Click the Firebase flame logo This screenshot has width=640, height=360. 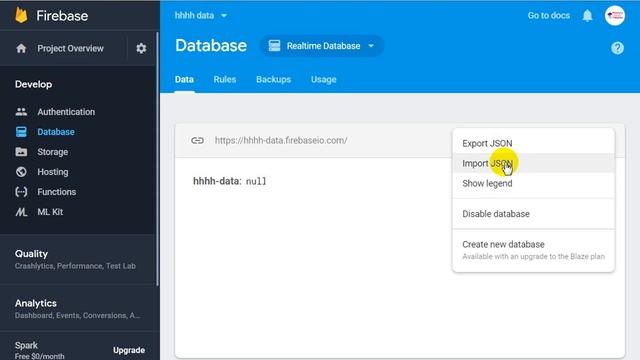pyautogui.click(x=21, y=16)
